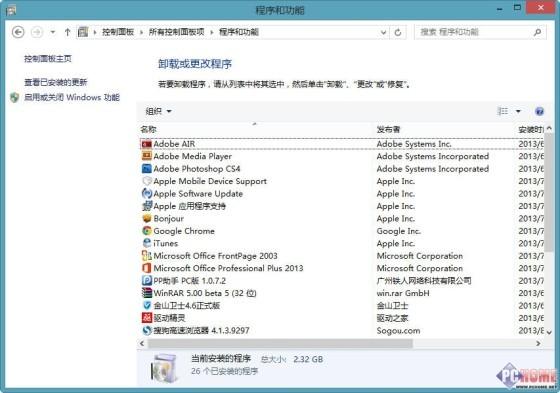Open 查看已安装的更新 link

coord(56,82)
